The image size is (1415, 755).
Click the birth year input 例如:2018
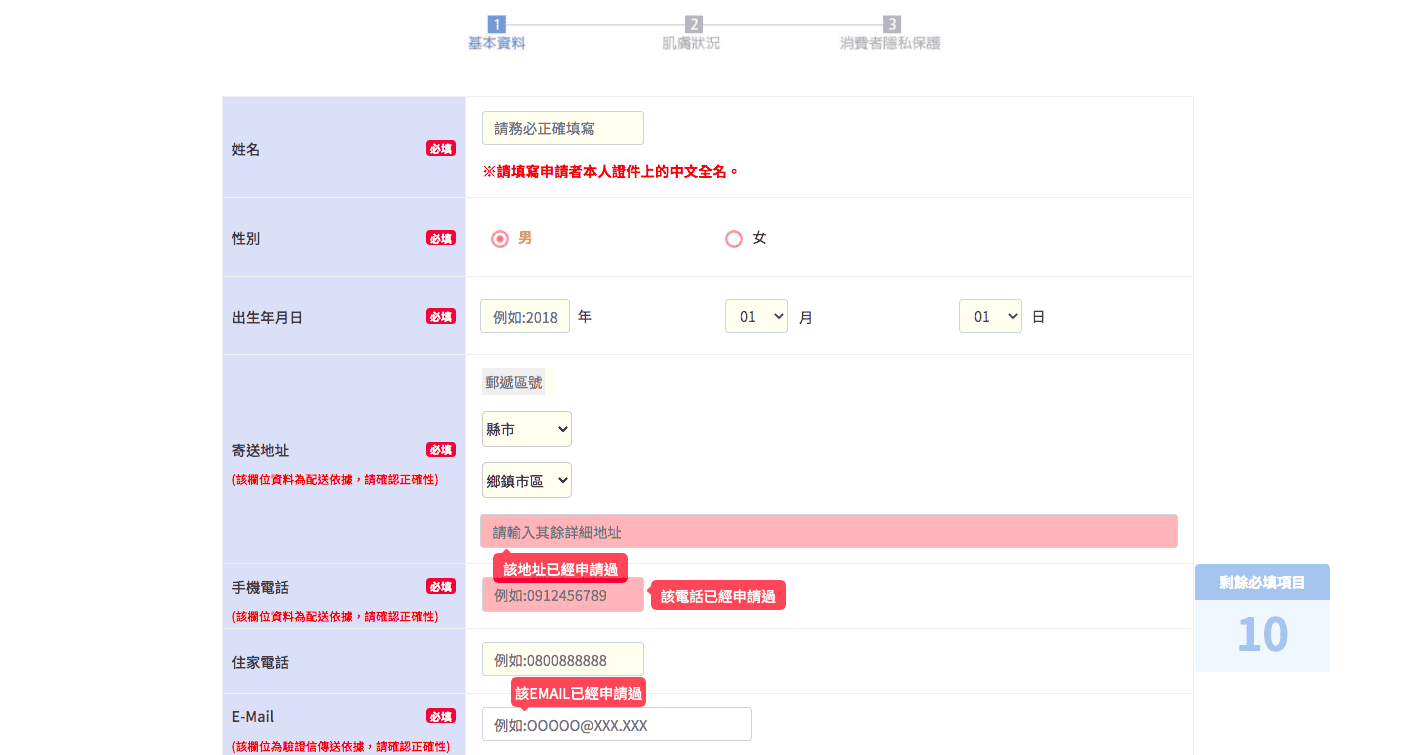click(525, 317)
